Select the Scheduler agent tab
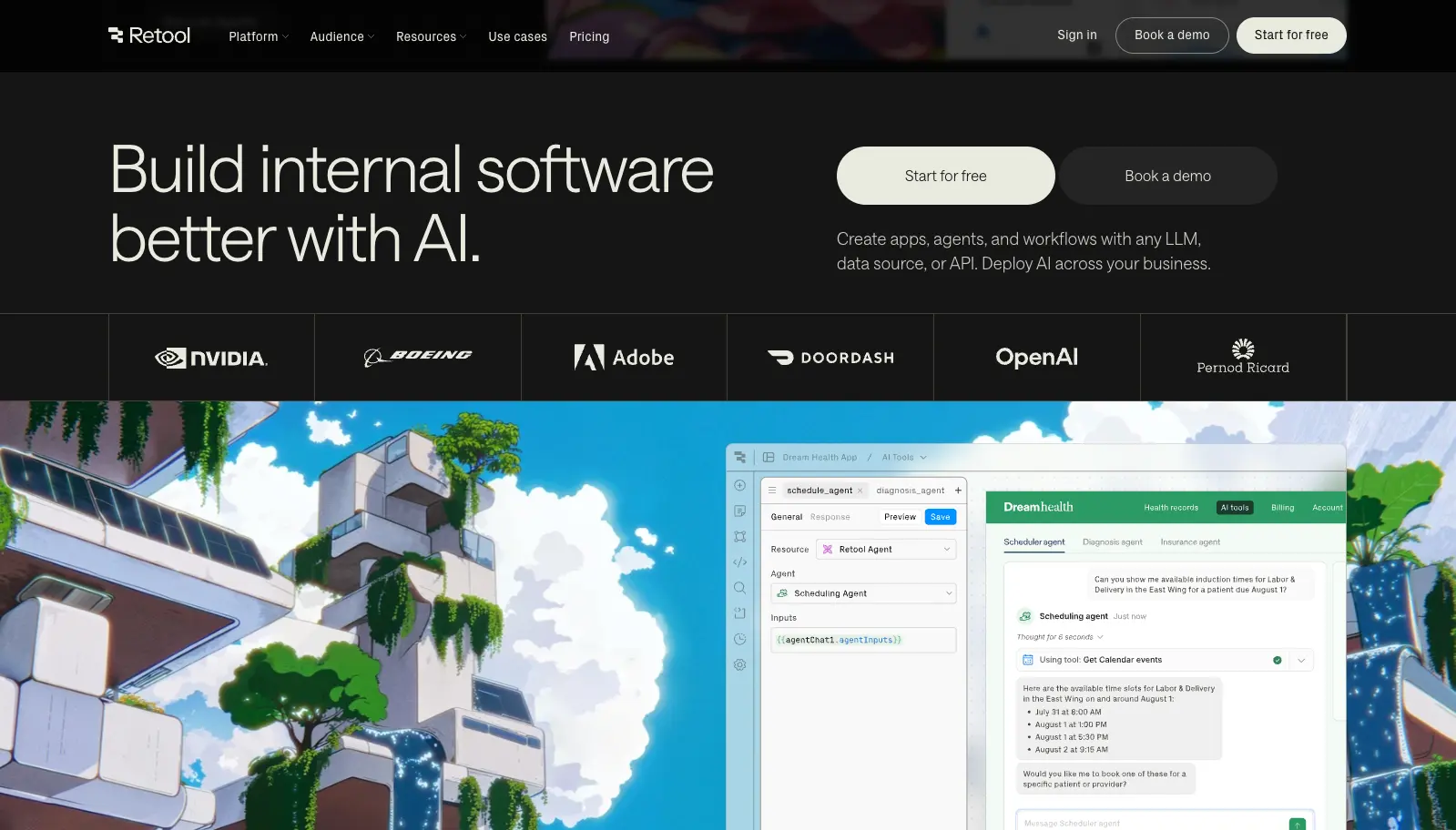 point(1033,542)
